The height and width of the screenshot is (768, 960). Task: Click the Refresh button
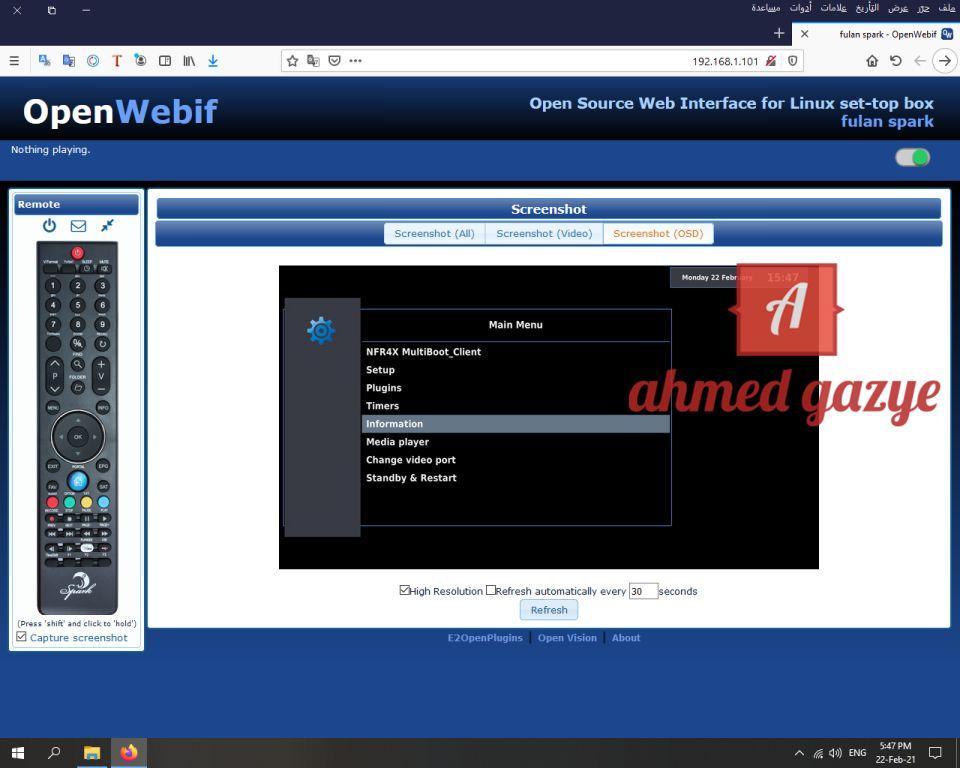549,610
